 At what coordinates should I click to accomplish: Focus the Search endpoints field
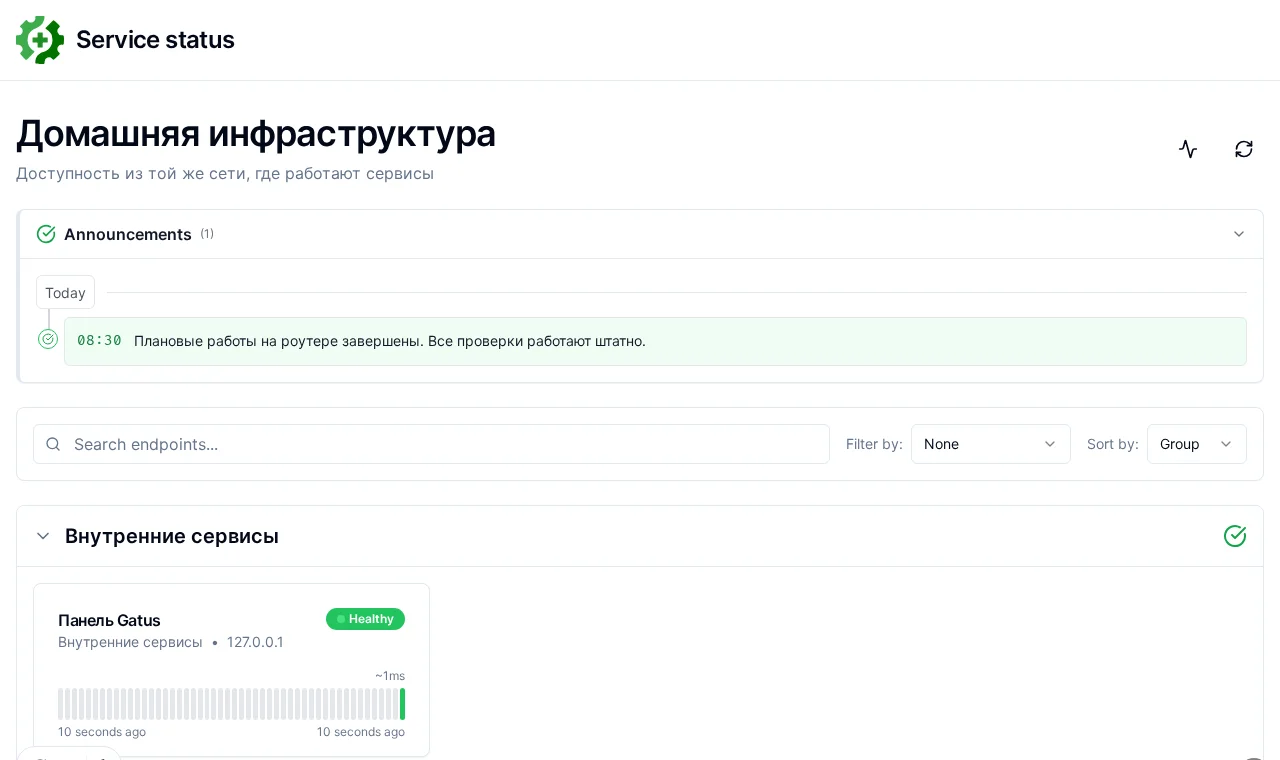point(431,444)
